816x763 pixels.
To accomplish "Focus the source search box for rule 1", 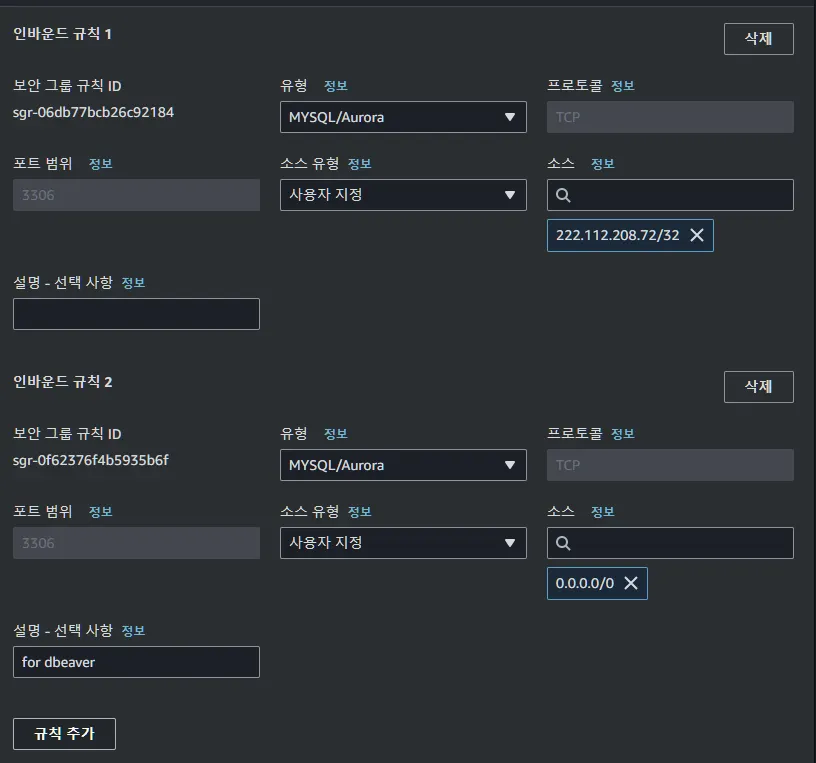I will [x=680, y=195].
